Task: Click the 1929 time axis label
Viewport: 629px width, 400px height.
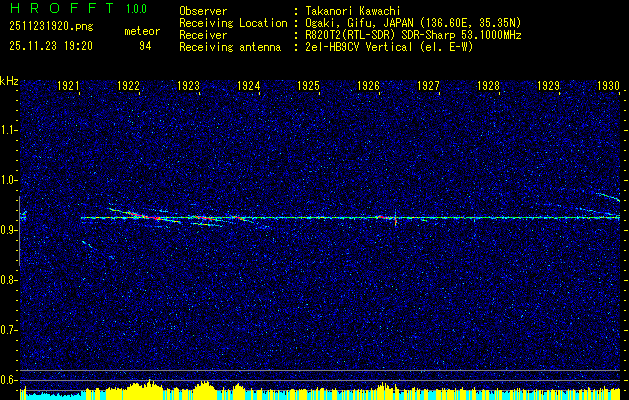Action: tap(548, 85)
